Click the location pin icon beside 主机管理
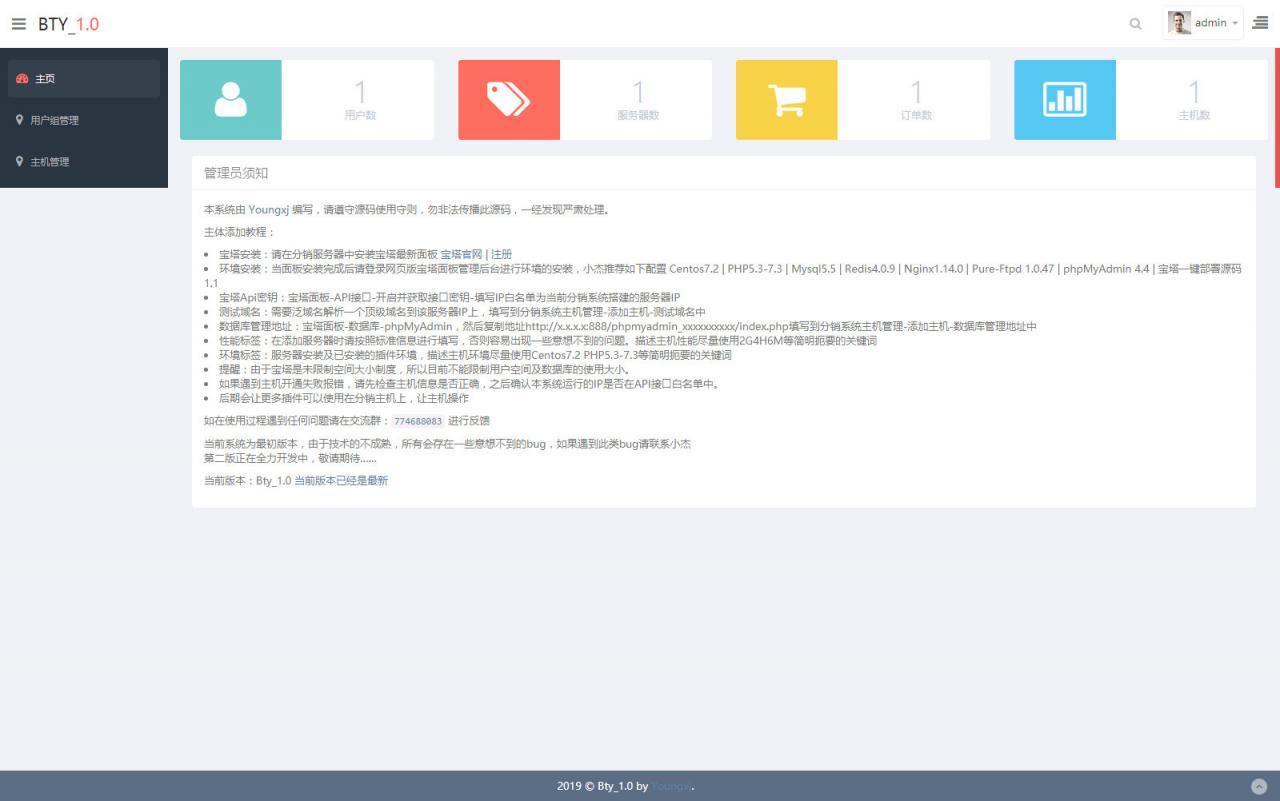 [20, 161]
